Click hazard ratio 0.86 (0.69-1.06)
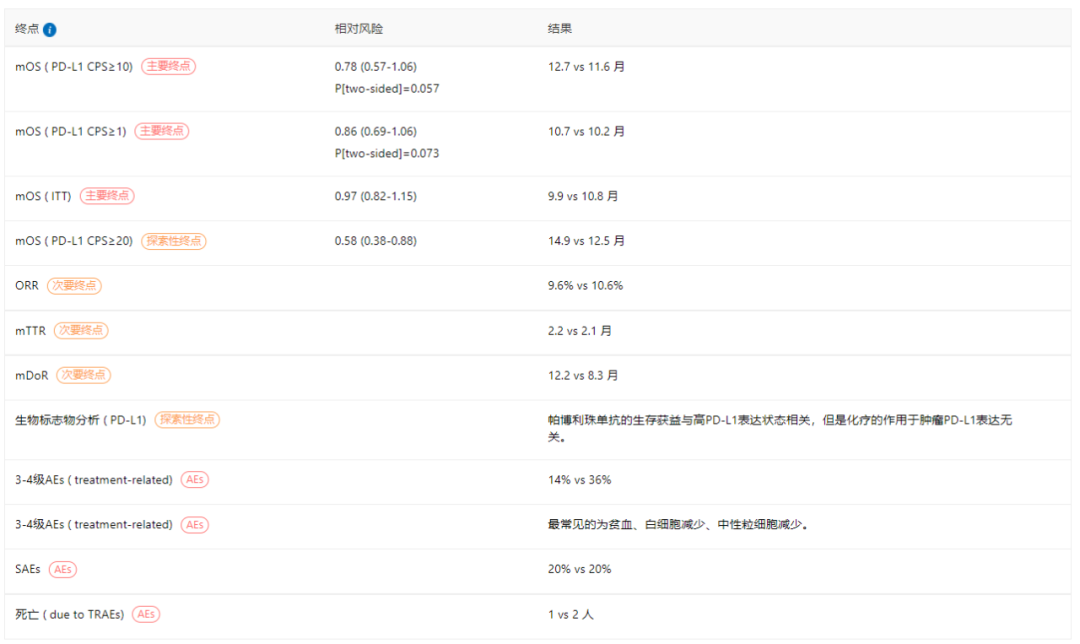Screen dimensions: 1080x644 (375, 132)
